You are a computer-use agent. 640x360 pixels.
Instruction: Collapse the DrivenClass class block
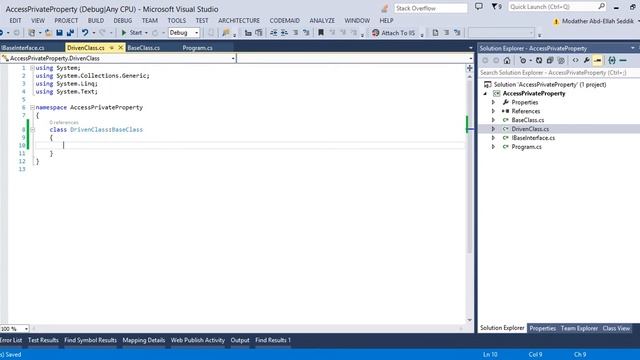click(32, 130)
